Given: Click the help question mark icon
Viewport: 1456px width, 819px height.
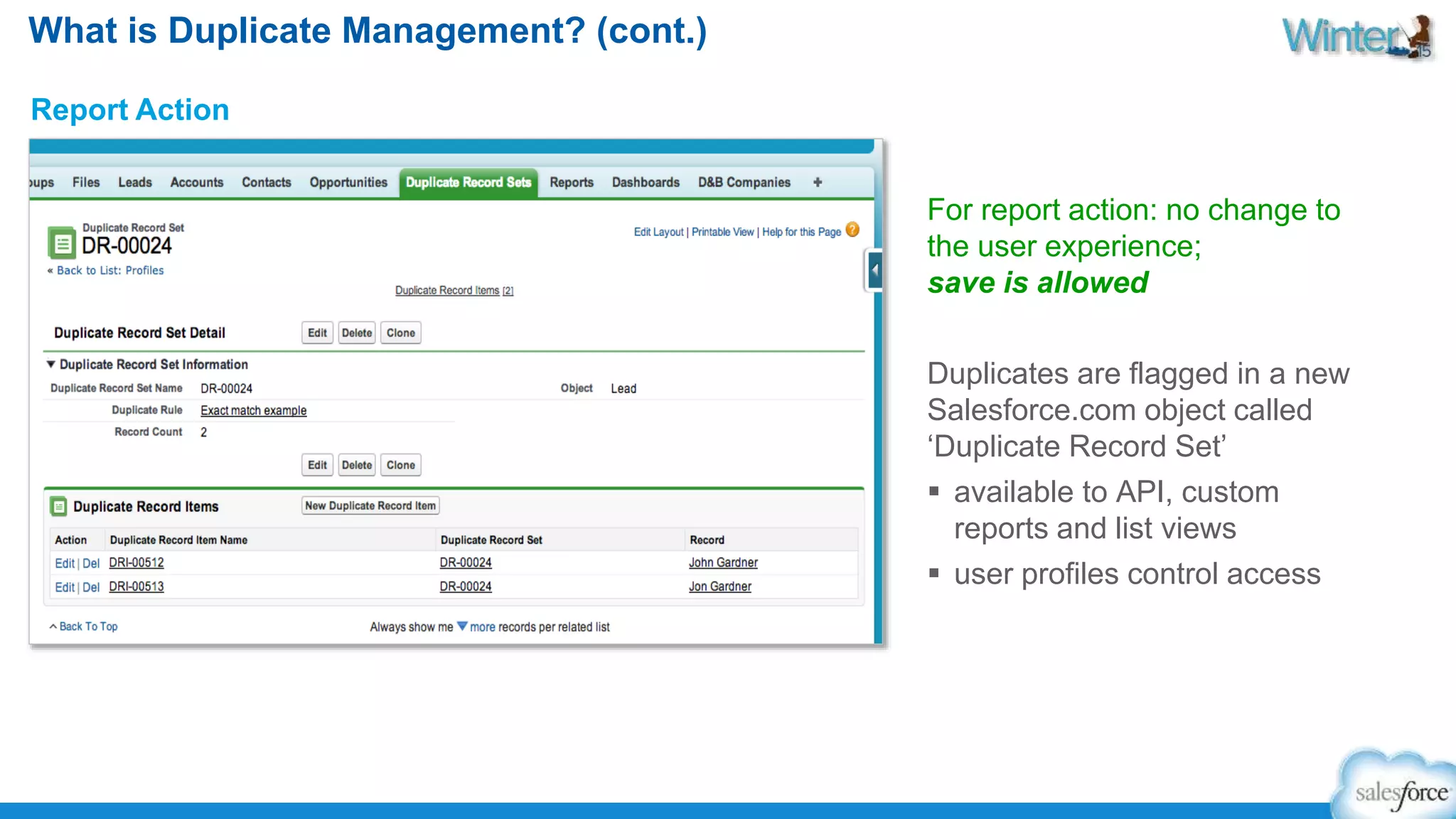Looking at the screenshot, I should coord(852,230).
